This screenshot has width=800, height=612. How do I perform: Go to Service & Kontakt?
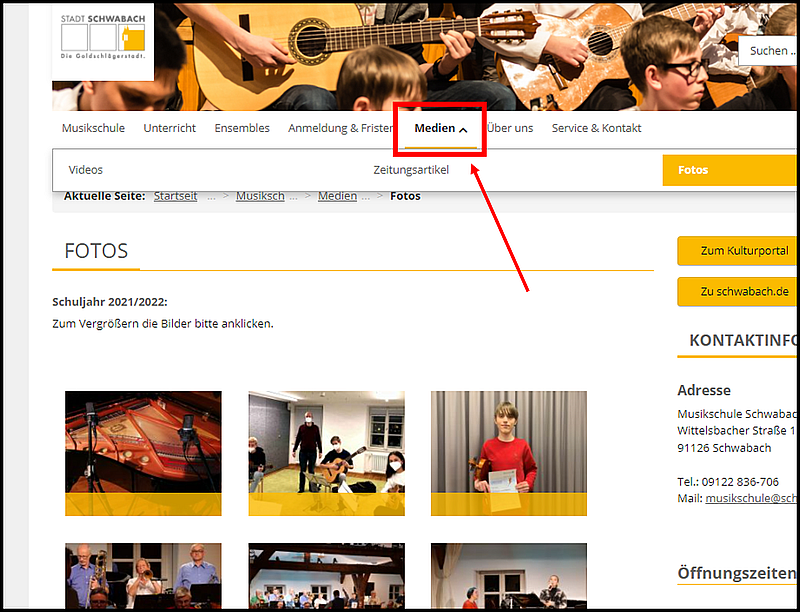pyautogui.click(x=596, y=128)
